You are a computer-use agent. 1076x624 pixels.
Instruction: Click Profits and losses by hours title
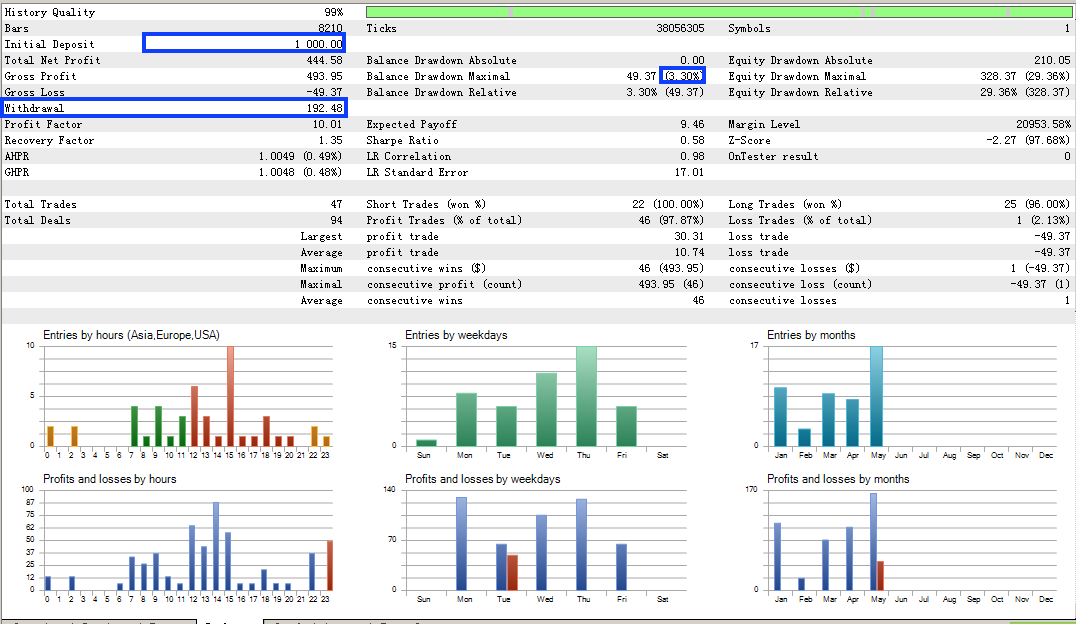click(x=110, y=479)
